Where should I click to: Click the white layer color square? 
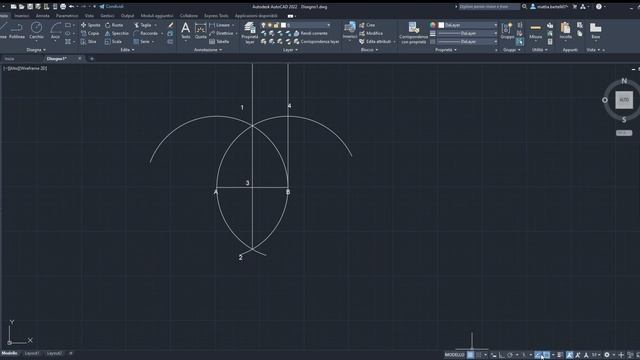coord(283,25)
